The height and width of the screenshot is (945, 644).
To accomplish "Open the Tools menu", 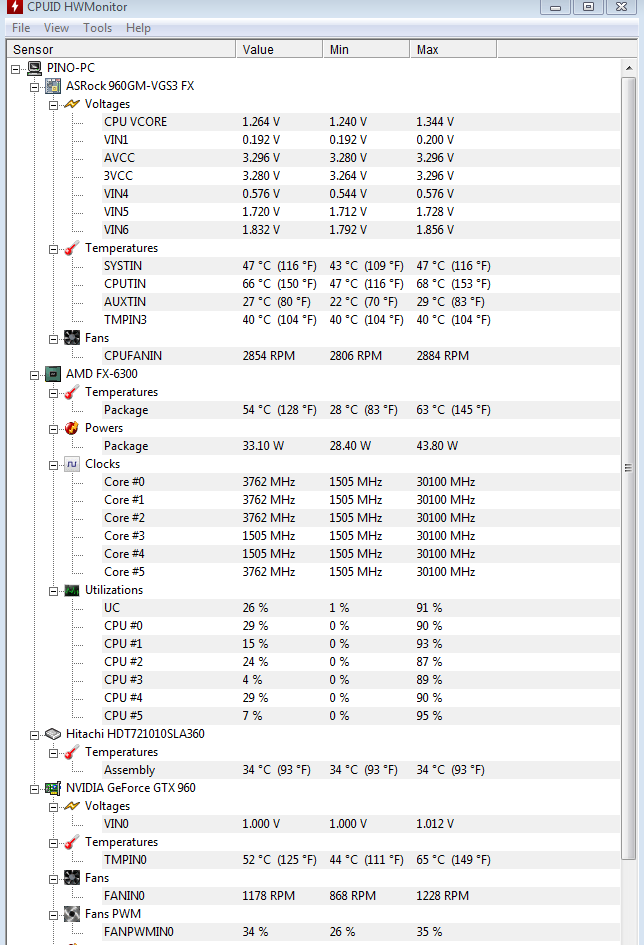I will click(x=97, y=28).
